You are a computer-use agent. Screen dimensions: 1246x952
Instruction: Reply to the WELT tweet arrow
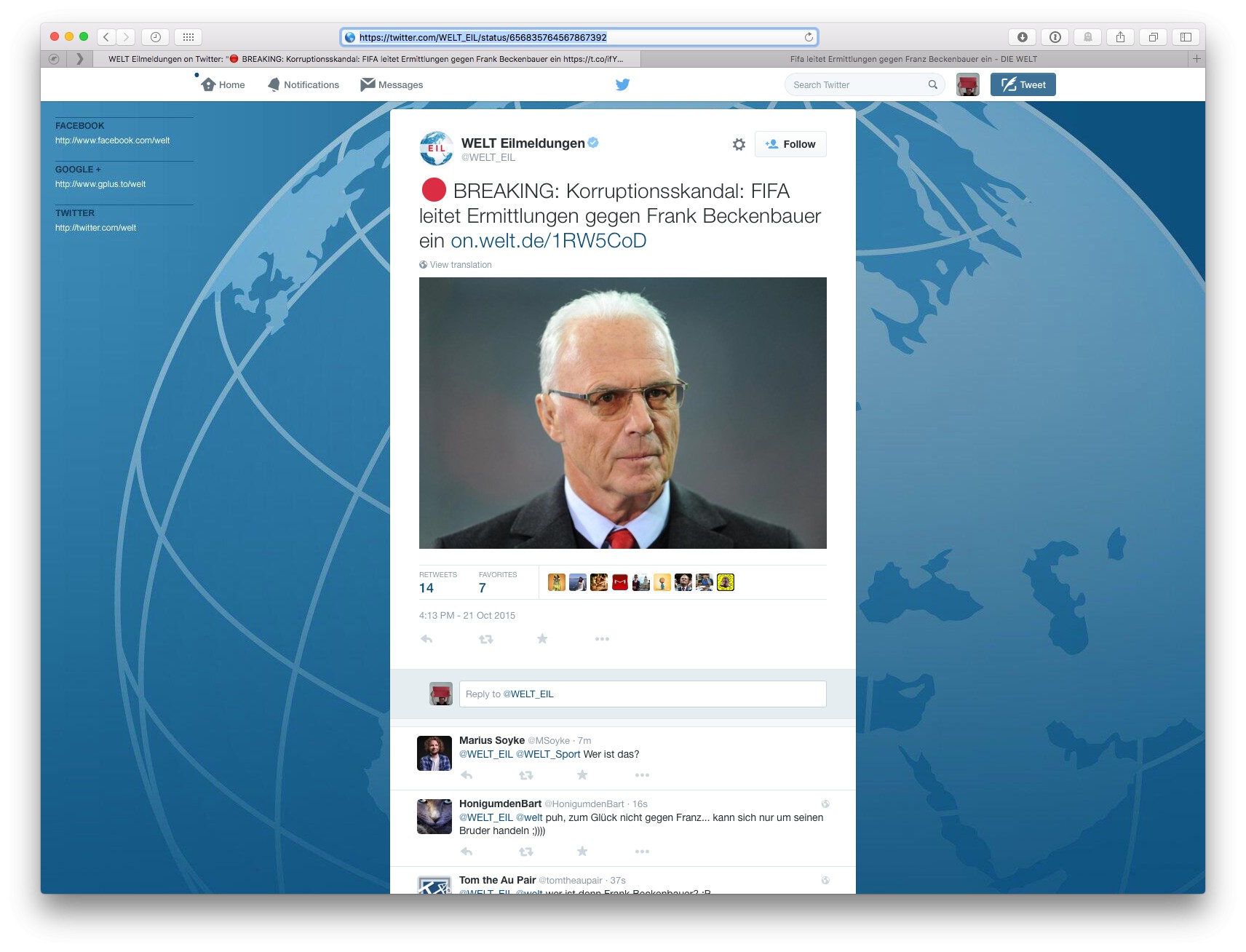click(x=426, y=639)
